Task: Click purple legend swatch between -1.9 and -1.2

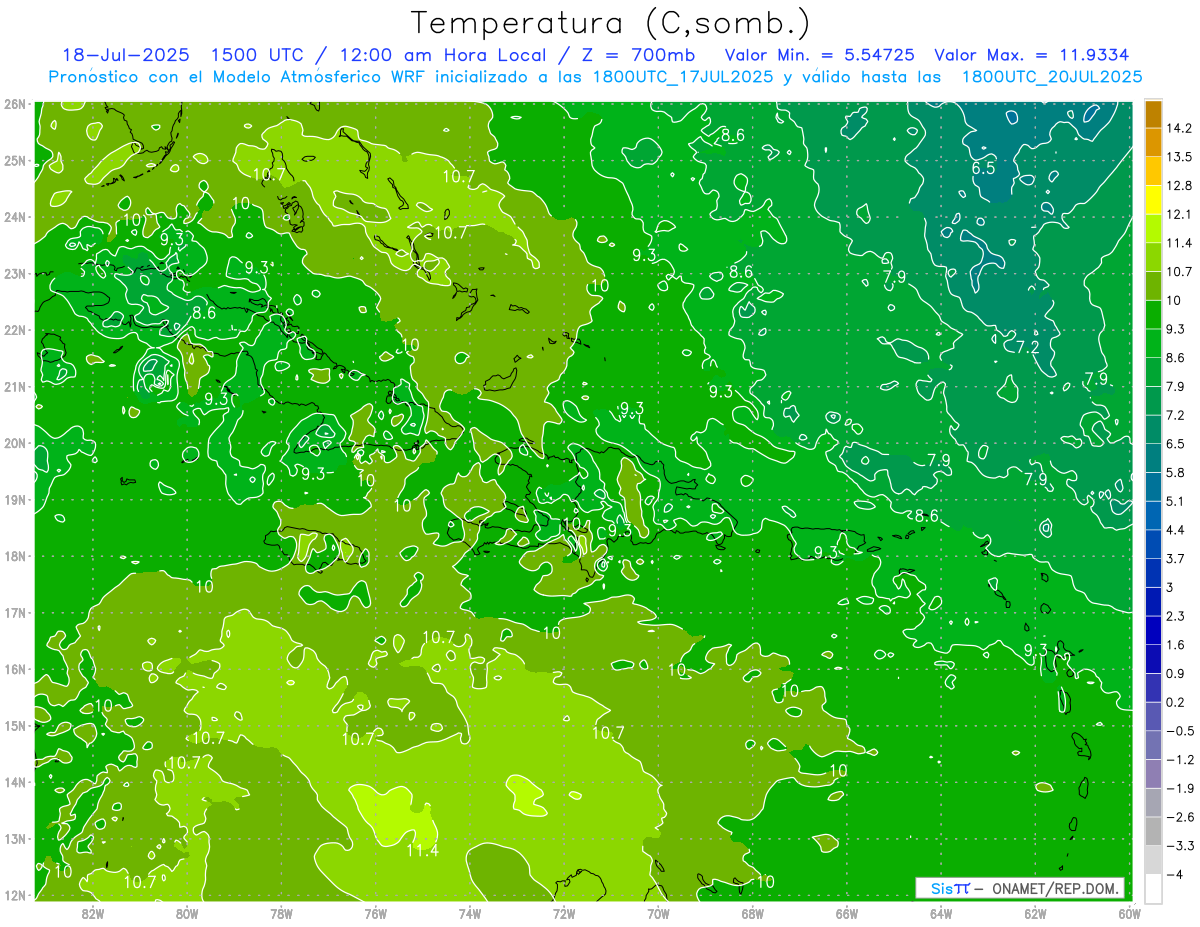Action: [1153, 773]
